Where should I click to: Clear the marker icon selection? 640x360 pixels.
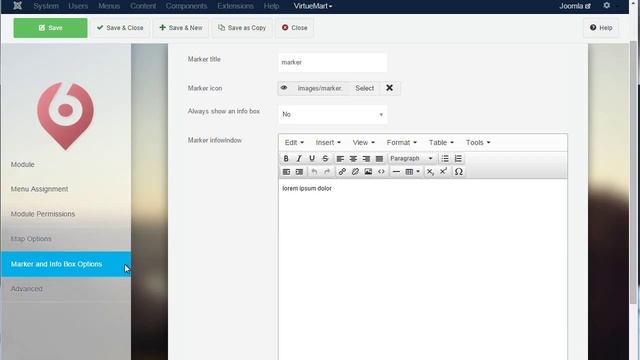pyautogui.click(x=389, y=88)
